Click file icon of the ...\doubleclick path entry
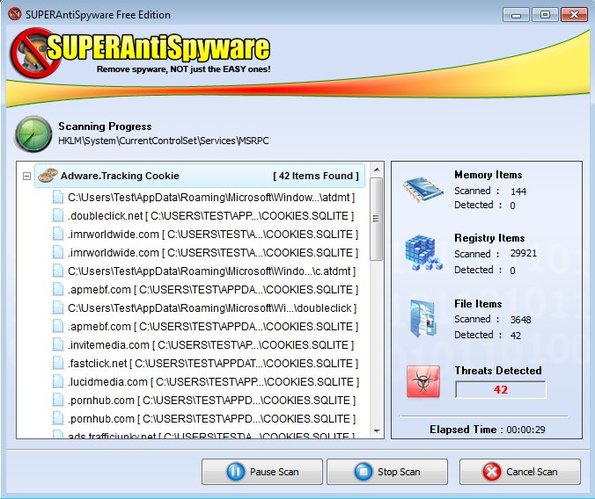The width and height of the screenshot is (595, 499). (x=58, y=308)
